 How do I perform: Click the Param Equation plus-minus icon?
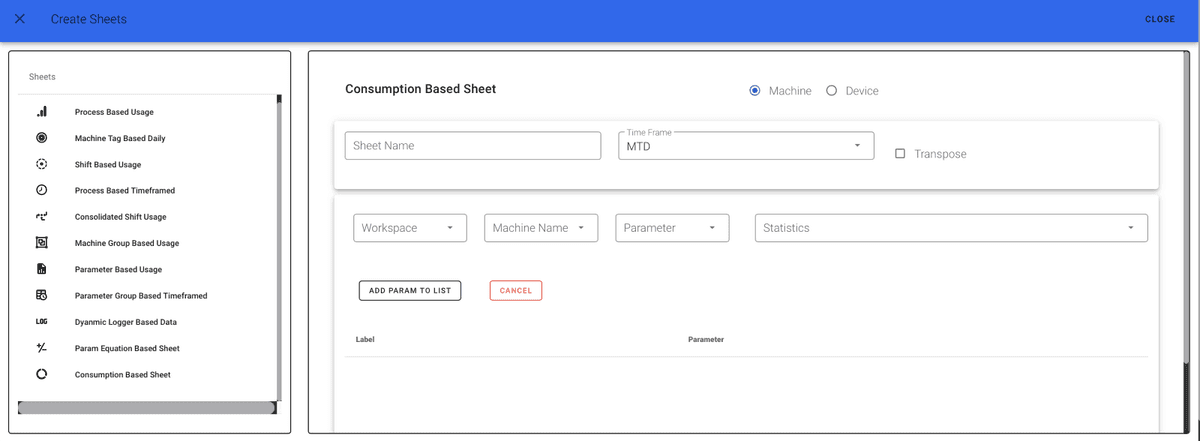41,348
